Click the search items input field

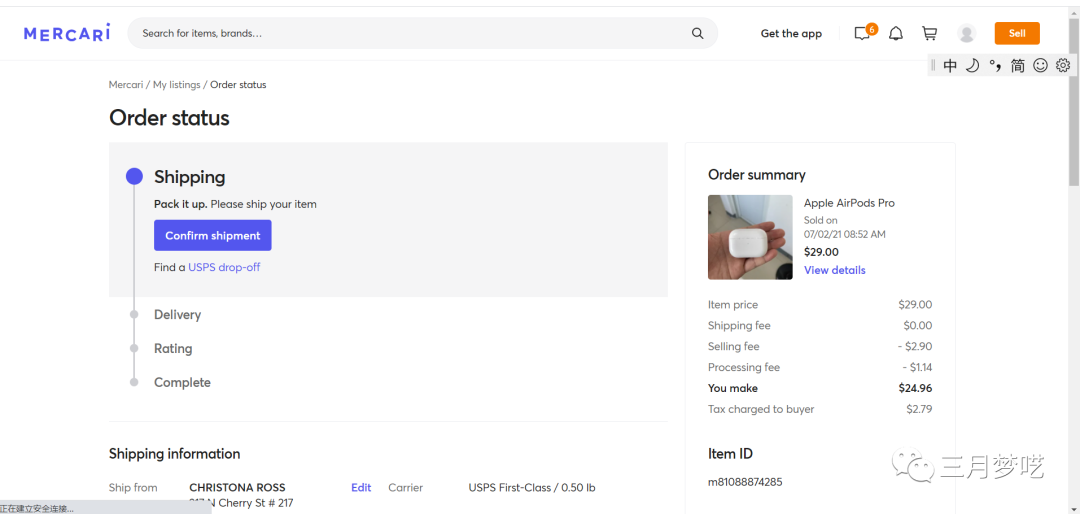click(410, 33)
